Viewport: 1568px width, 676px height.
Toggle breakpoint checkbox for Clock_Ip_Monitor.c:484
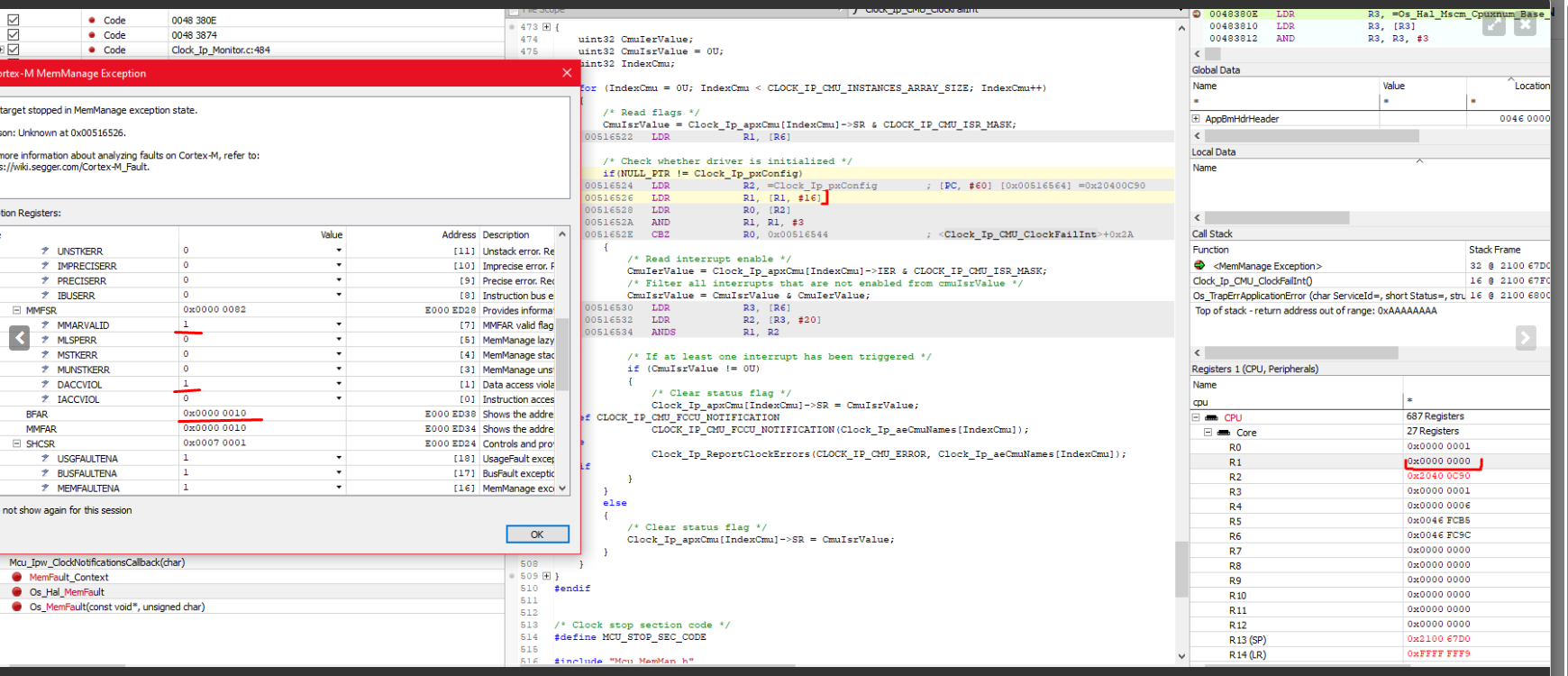13,50
